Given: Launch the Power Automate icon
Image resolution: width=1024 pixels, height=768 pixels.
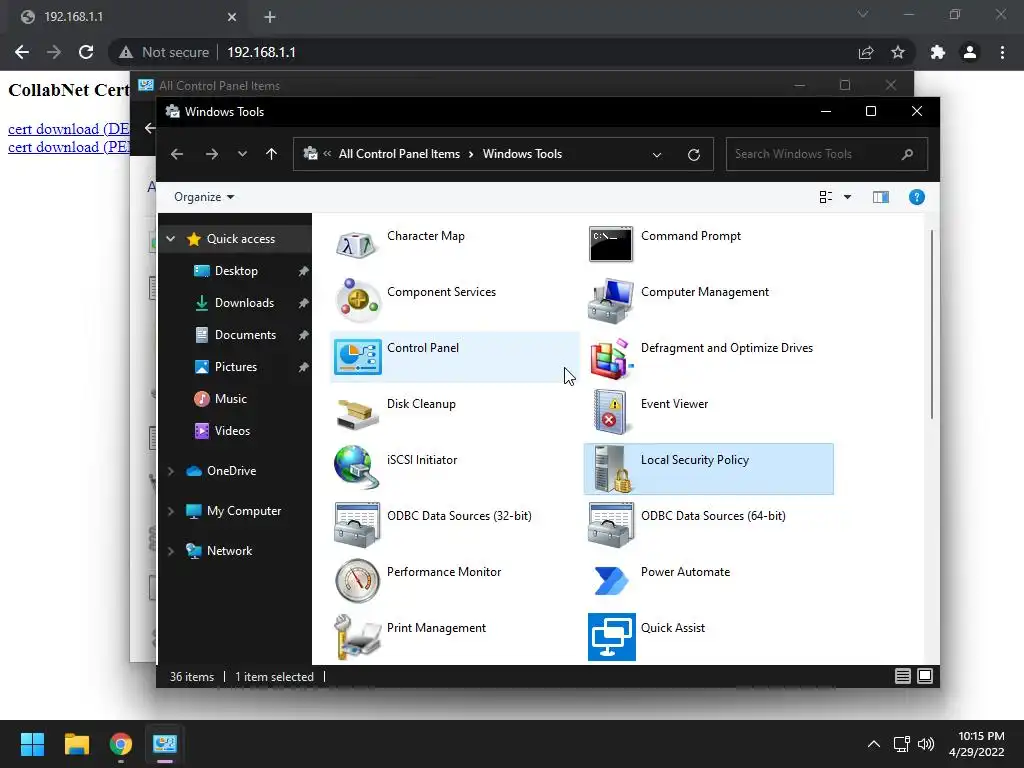Looking at the screenshot, I should 611,581.
